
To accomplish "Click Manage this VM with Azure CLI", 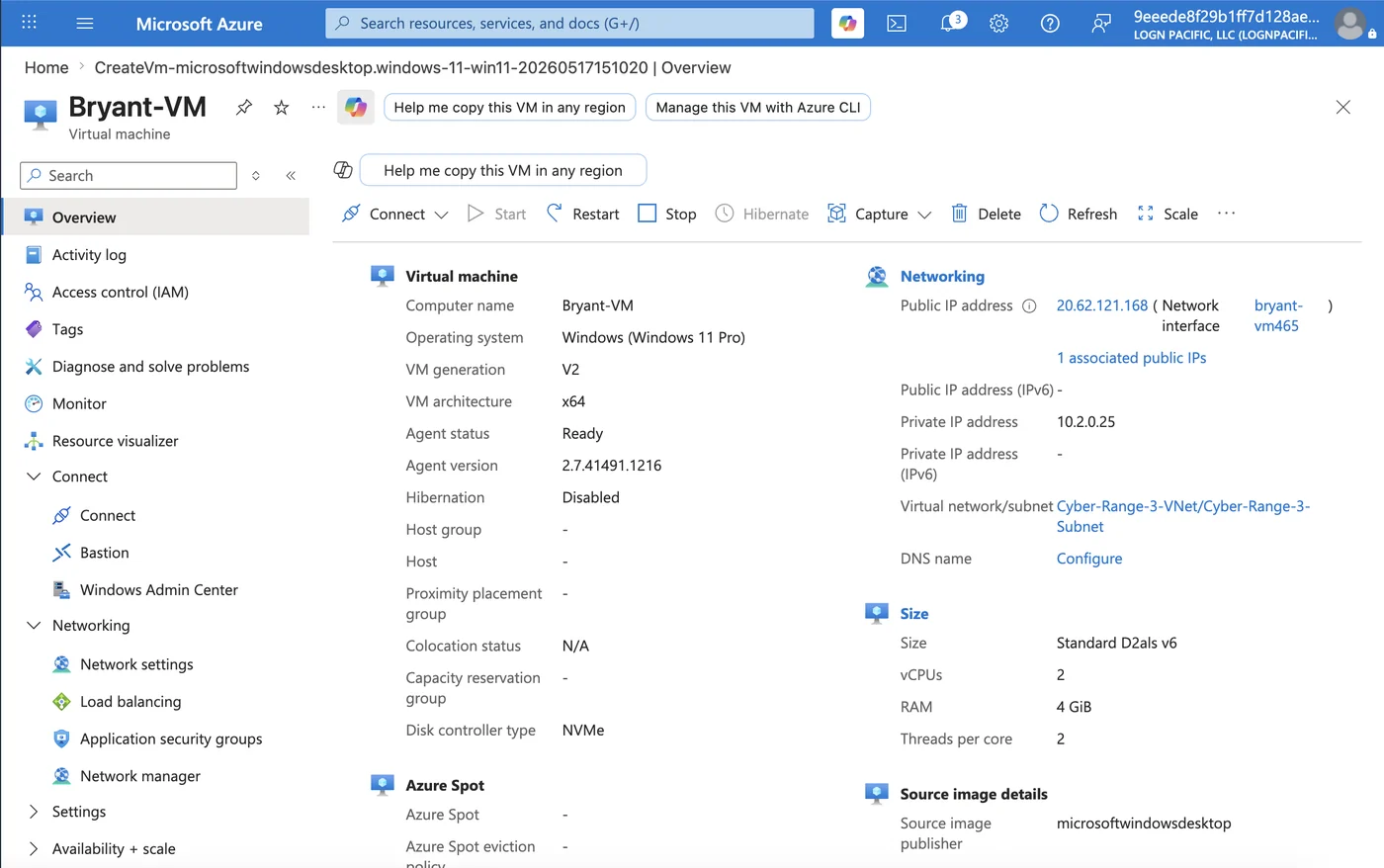I will [758, 107].
